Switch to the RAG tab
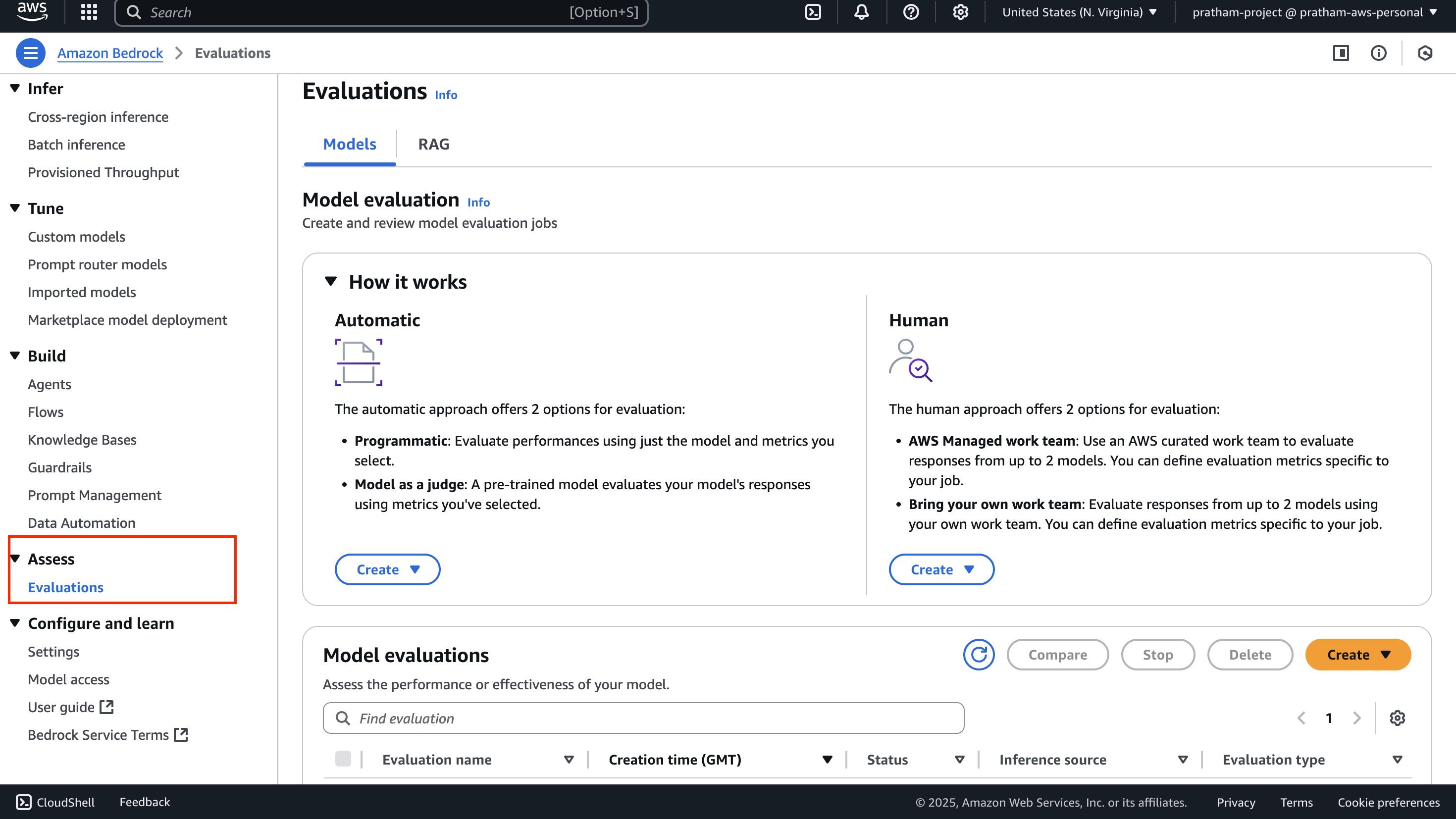Screen dimensions: 1456x819 click(x=433, y=144)
